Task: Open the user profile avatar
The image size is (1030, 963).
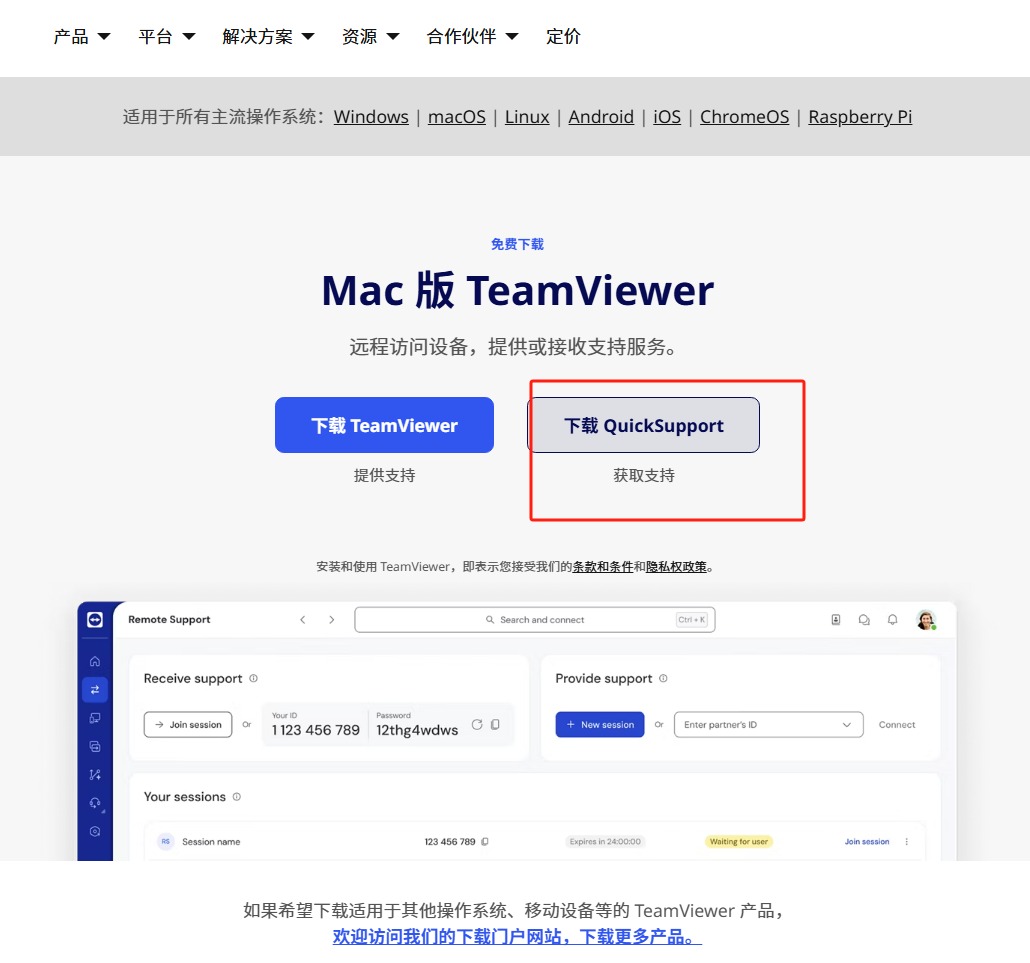Action: (926, 619)
